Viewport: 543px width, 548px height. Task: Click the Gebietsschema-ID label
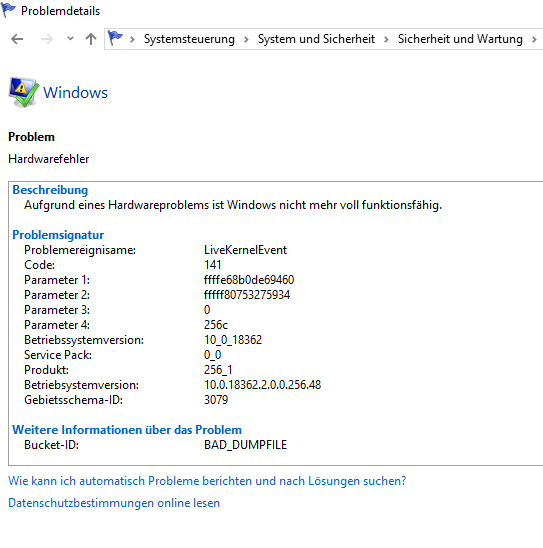73,400
